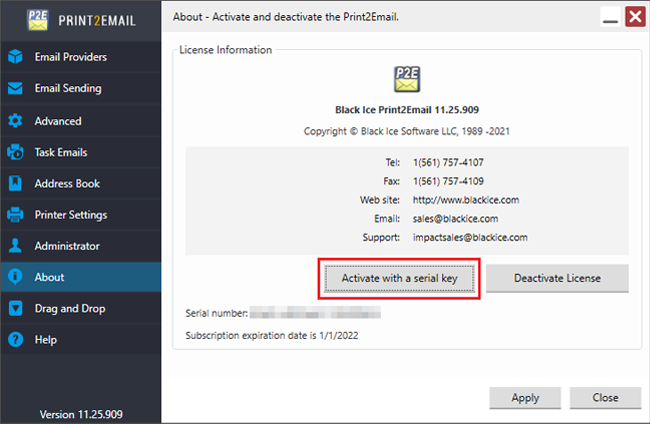Close window with red X button
650x424 pixels.
click(635, 17)
